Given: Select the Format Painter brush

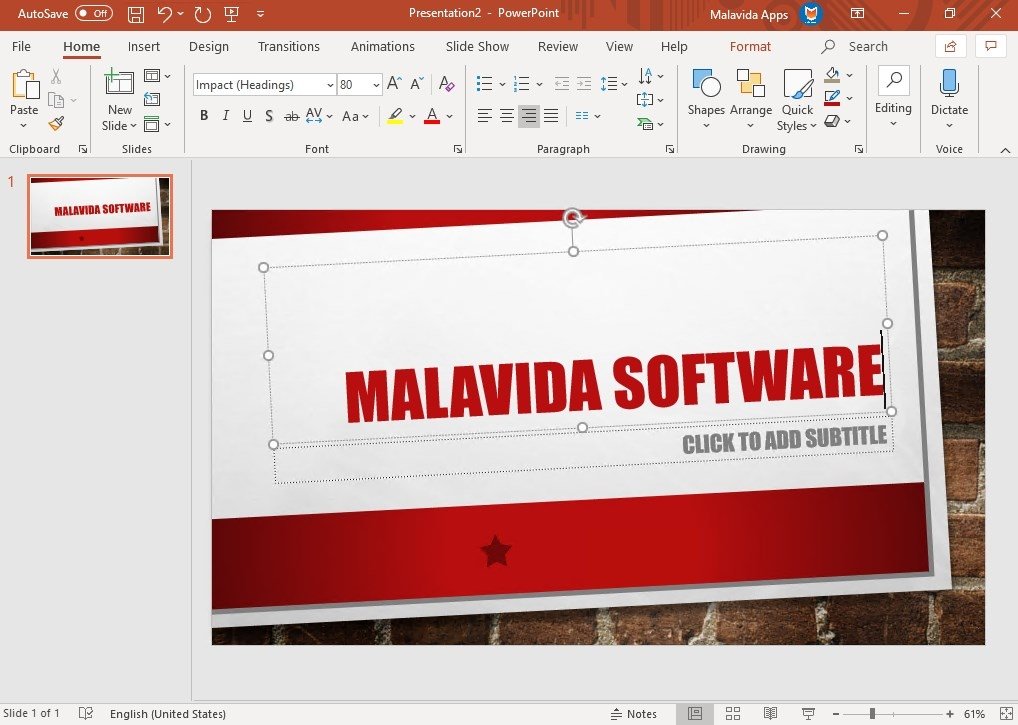Looking at the screenshot, I should click(x=56, y=123).
